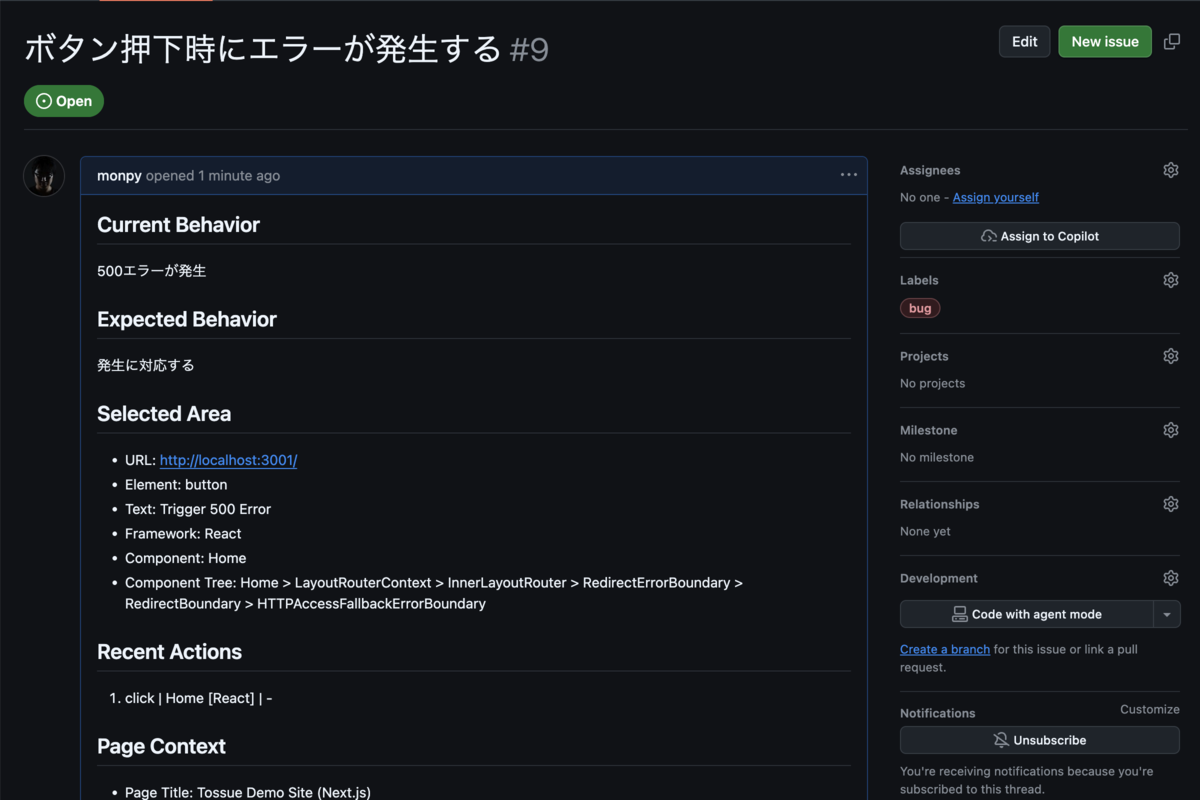Click 'Page Title: Tossue Demo Site (Next.js)' item
1200x800 pixels.
[248, 792]
